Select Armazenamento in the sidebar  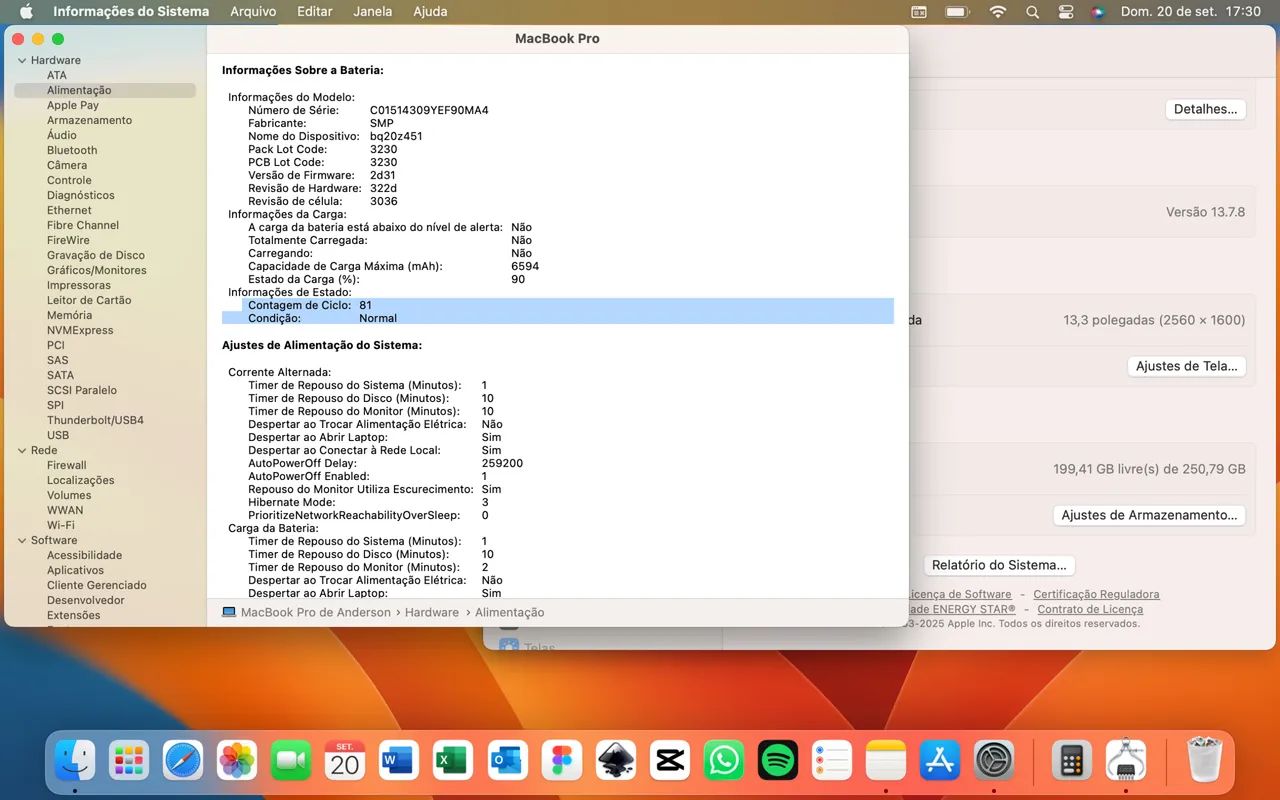[89, 120]
